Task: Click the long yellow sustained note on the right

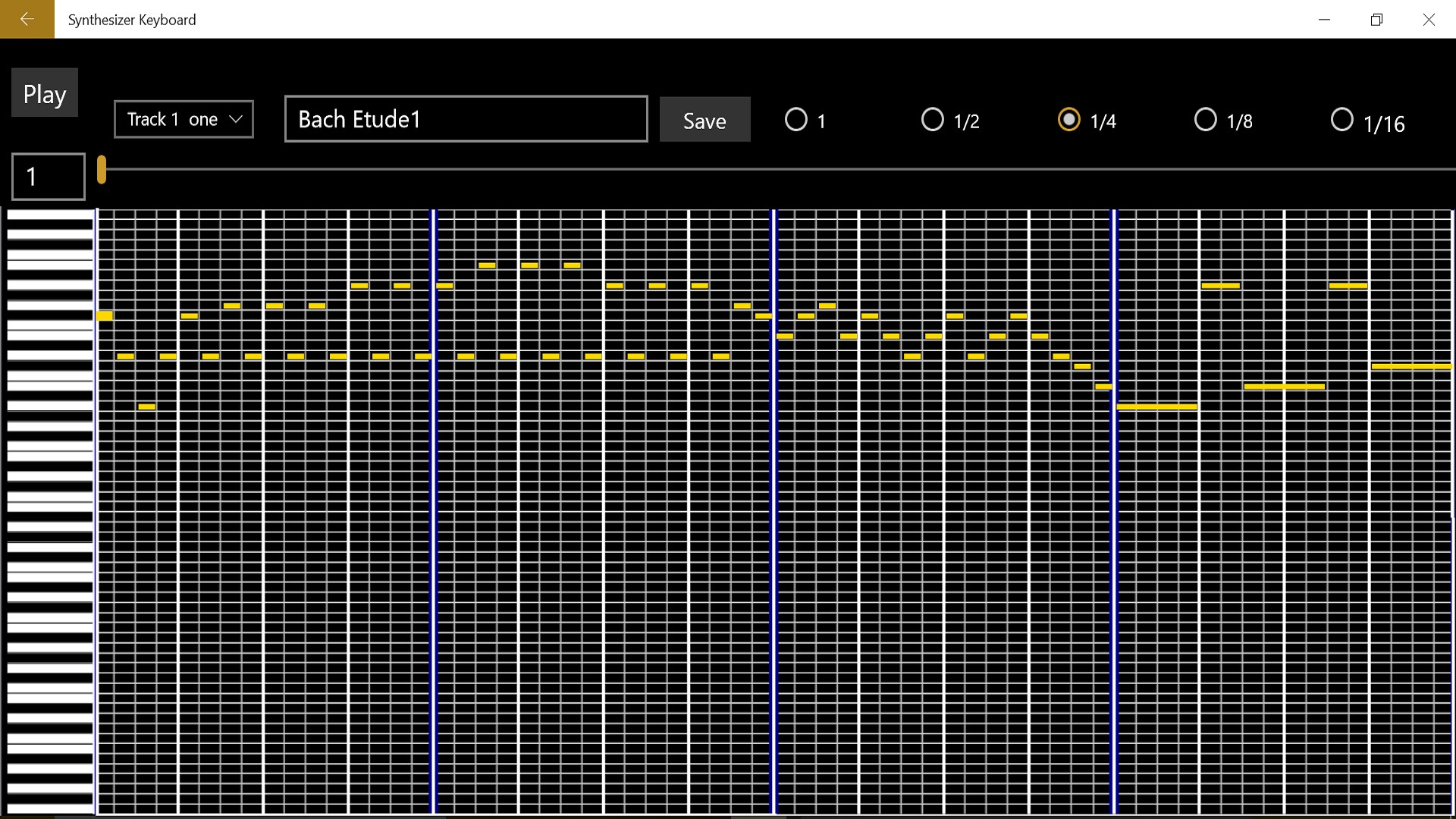Action: click(1410, 366)
